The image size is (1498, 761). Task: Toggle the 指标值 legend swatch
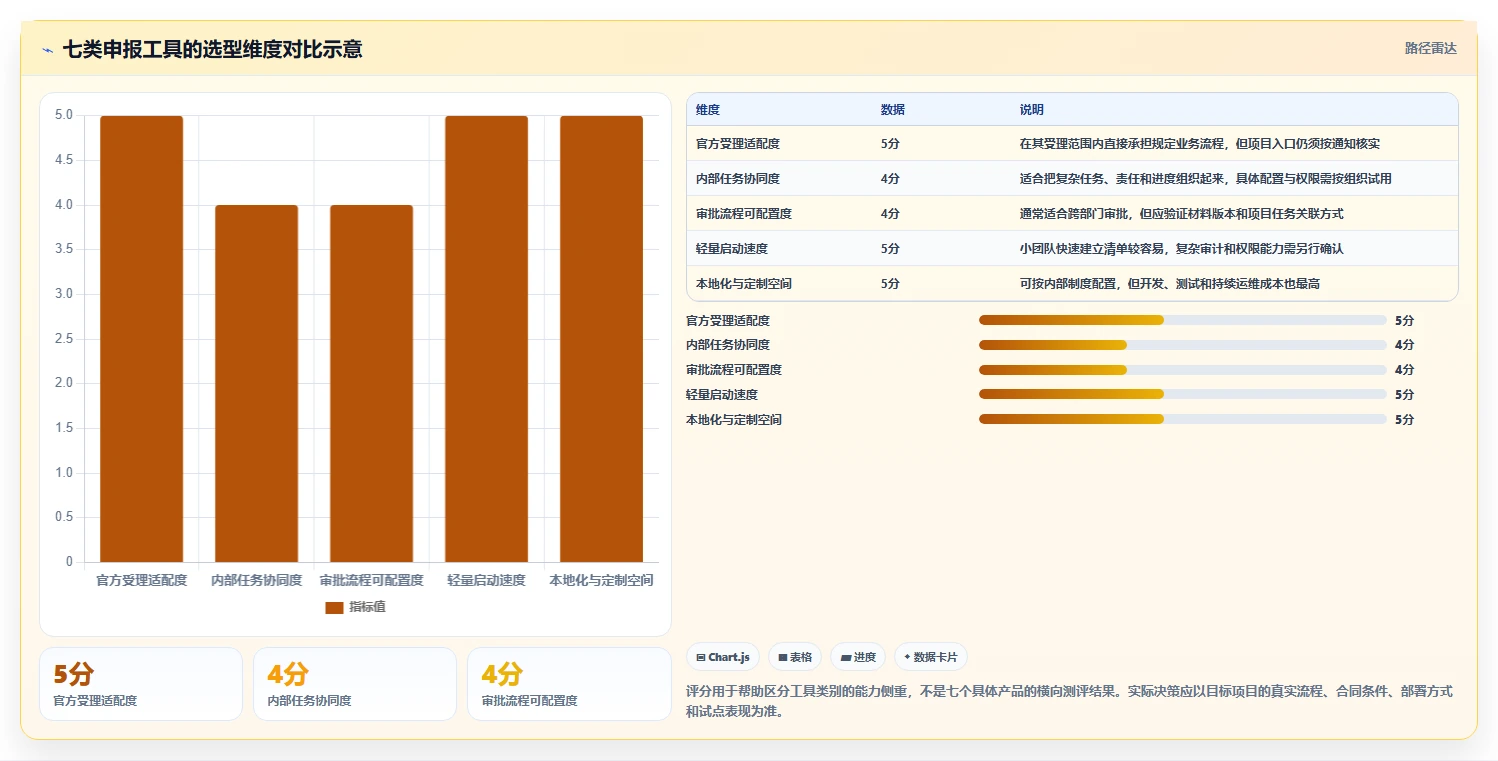334,607
